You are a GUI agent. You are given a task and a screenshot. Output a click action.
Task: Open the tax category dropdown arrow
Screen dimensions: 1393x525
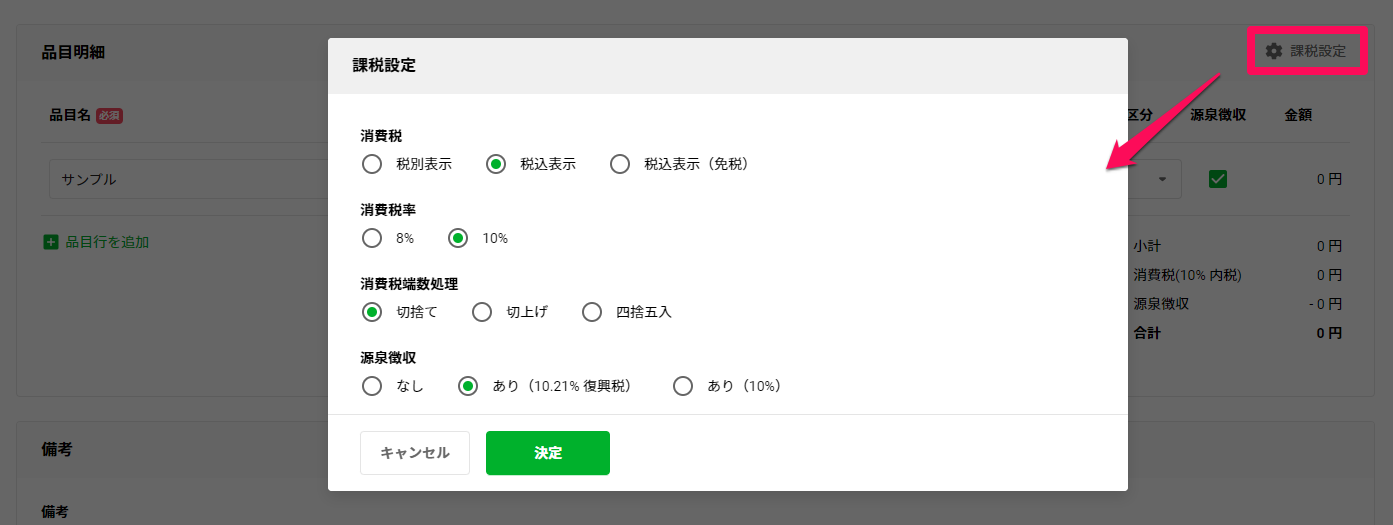pyautogui.click(x=1163, y=180)
